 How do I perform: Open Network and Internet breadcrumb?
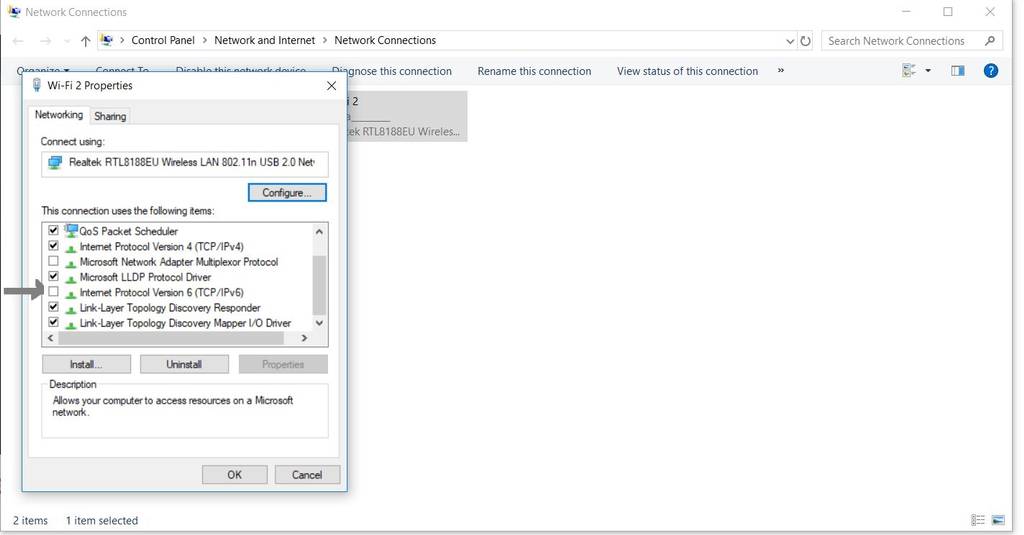click(264, 40)
